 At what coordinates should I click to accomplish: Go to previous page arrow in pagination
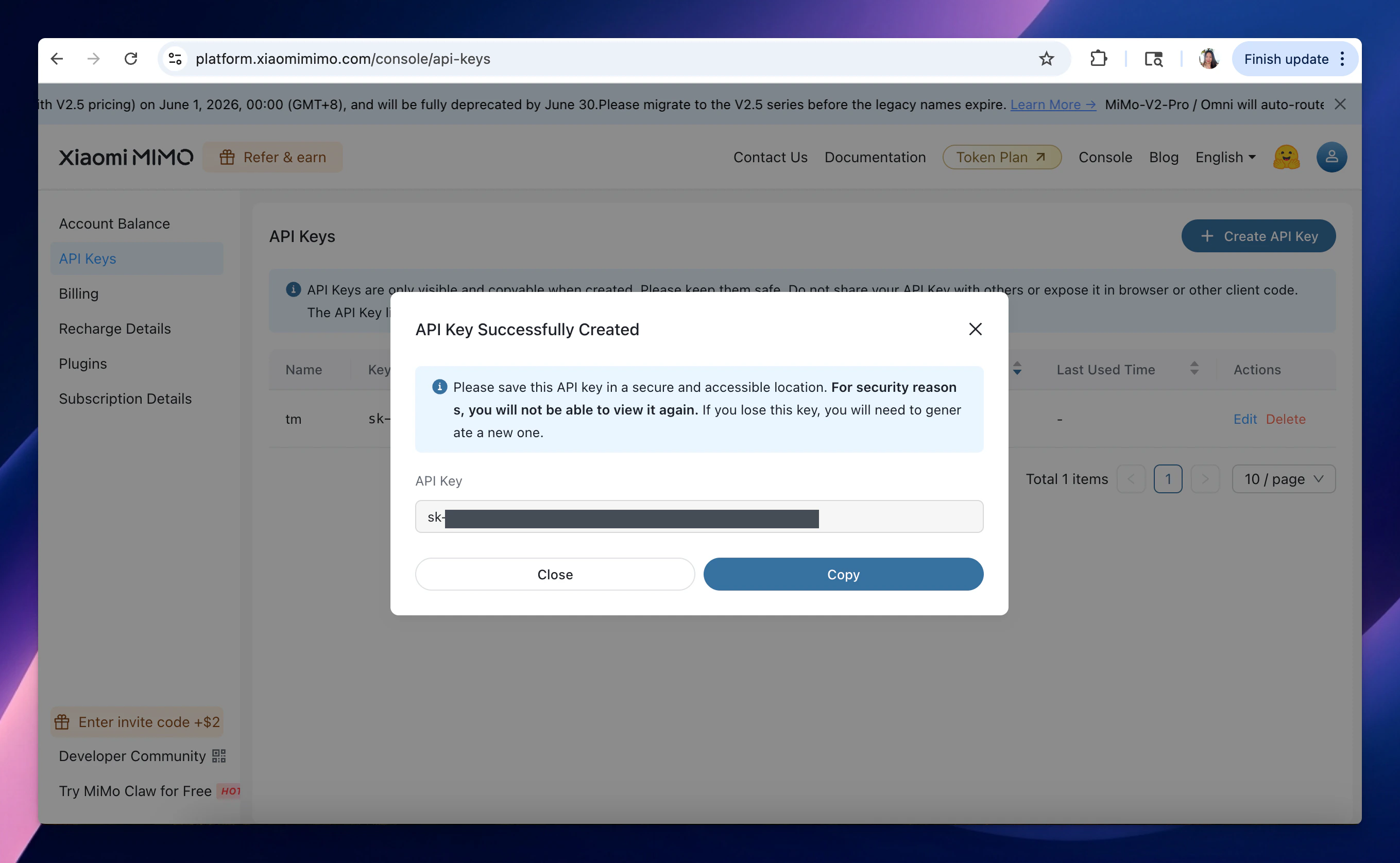point(1131,479)
